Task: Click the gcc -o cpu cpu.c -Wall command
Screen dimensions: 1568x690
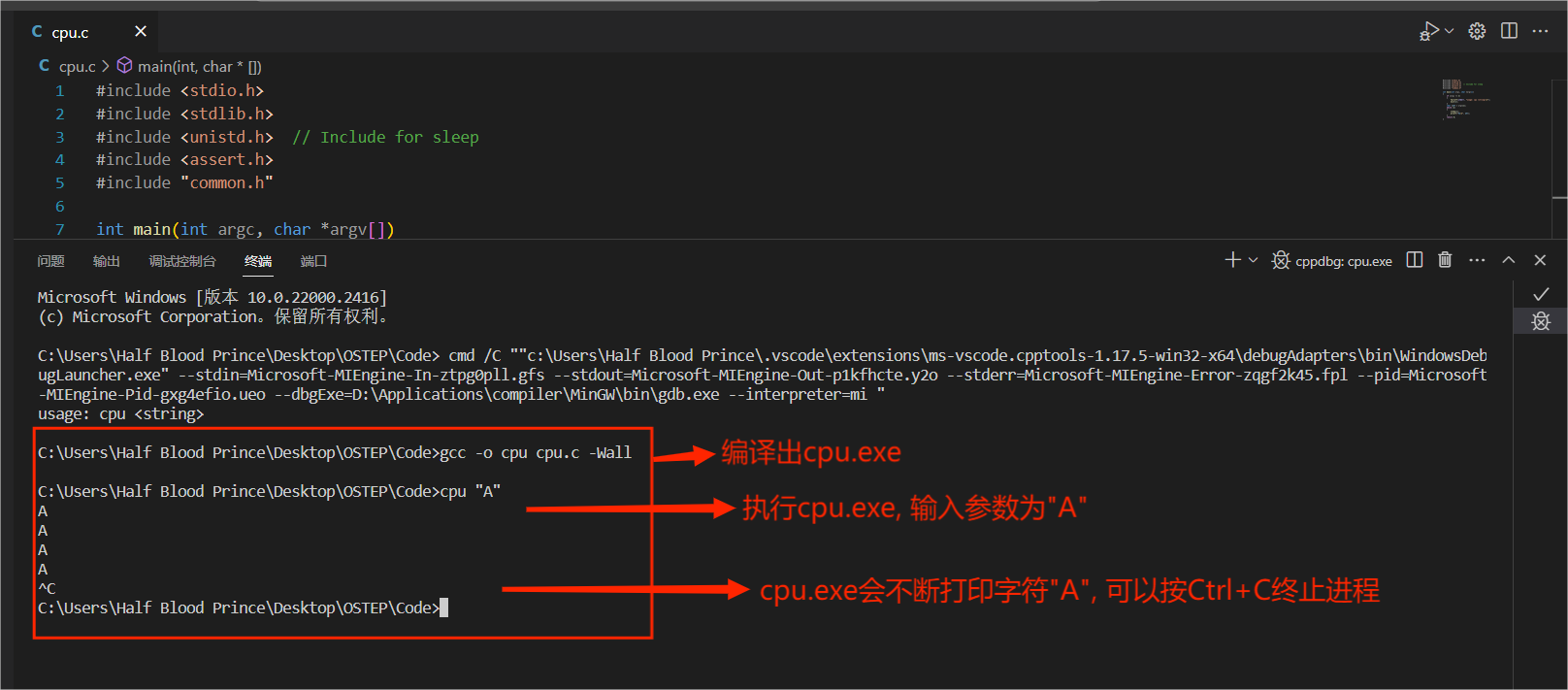Action: [x=536, y=452]
